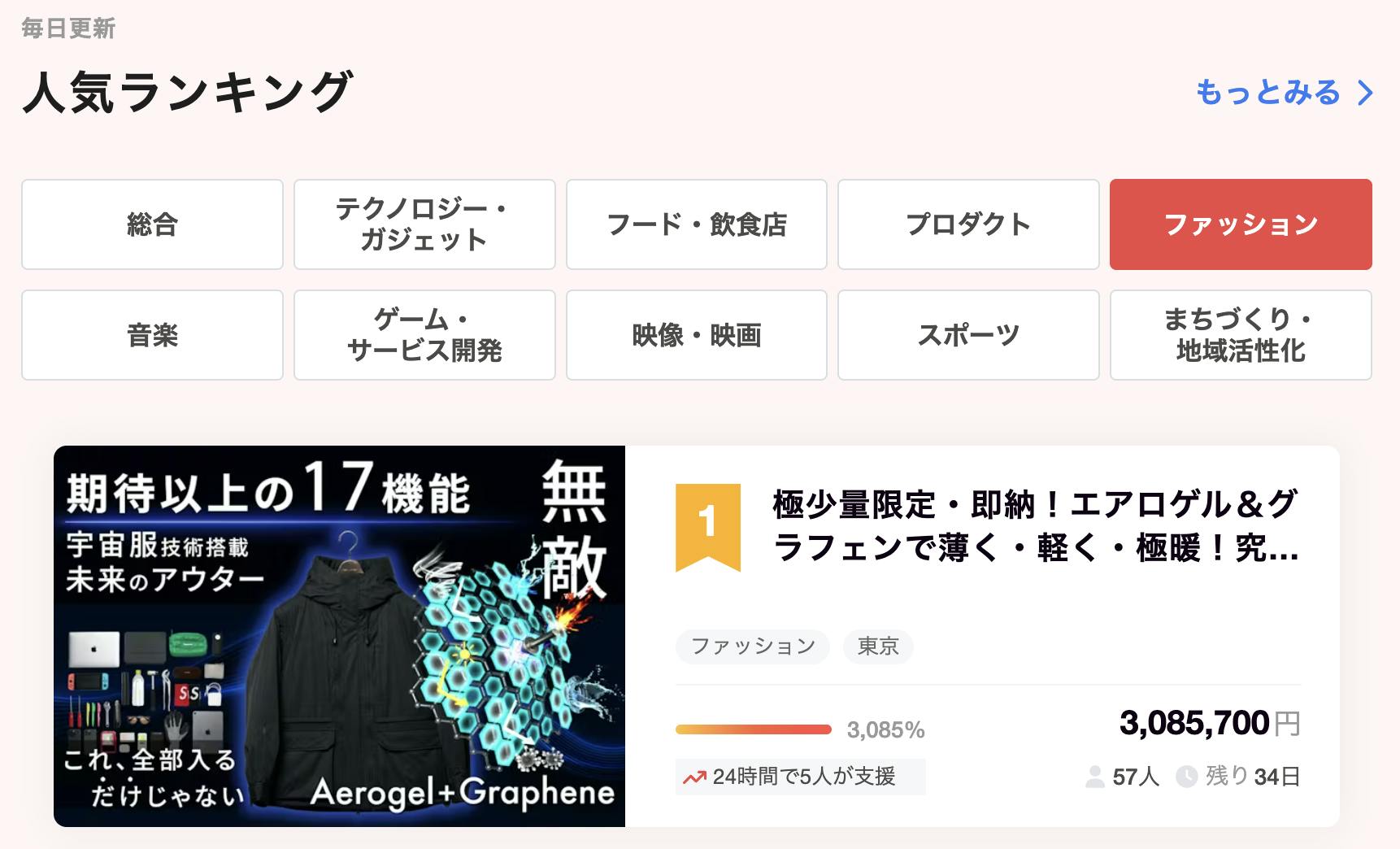
Task: Click the chevron arrow next to もっとみる
Action: point(1365,94)
